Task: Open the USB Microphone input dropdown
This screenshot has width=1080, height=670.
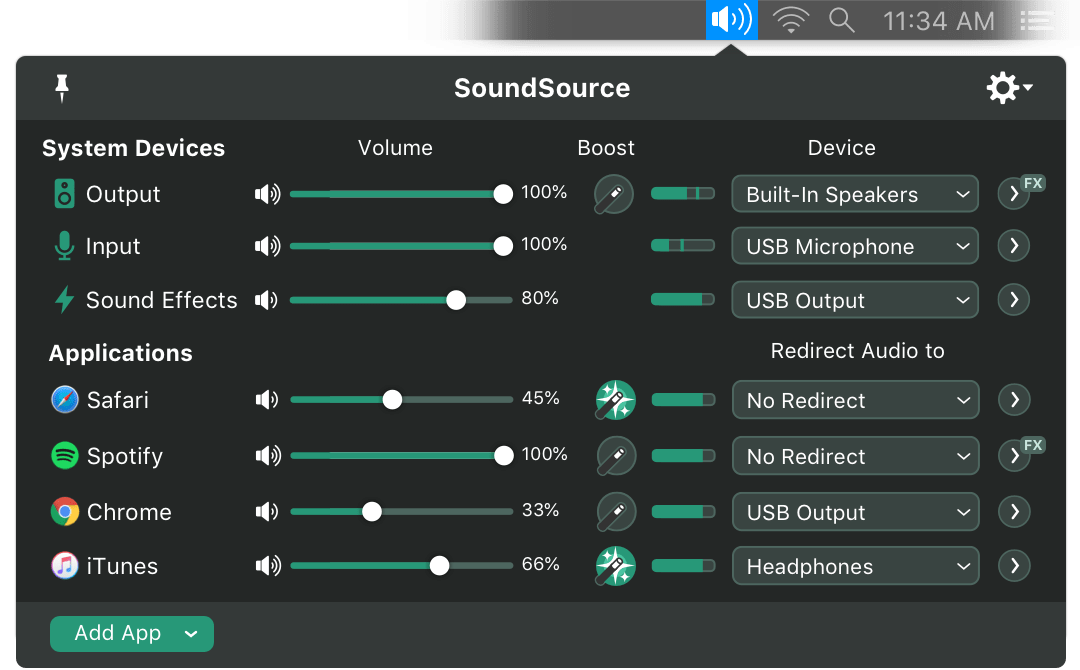Action: 855,246
